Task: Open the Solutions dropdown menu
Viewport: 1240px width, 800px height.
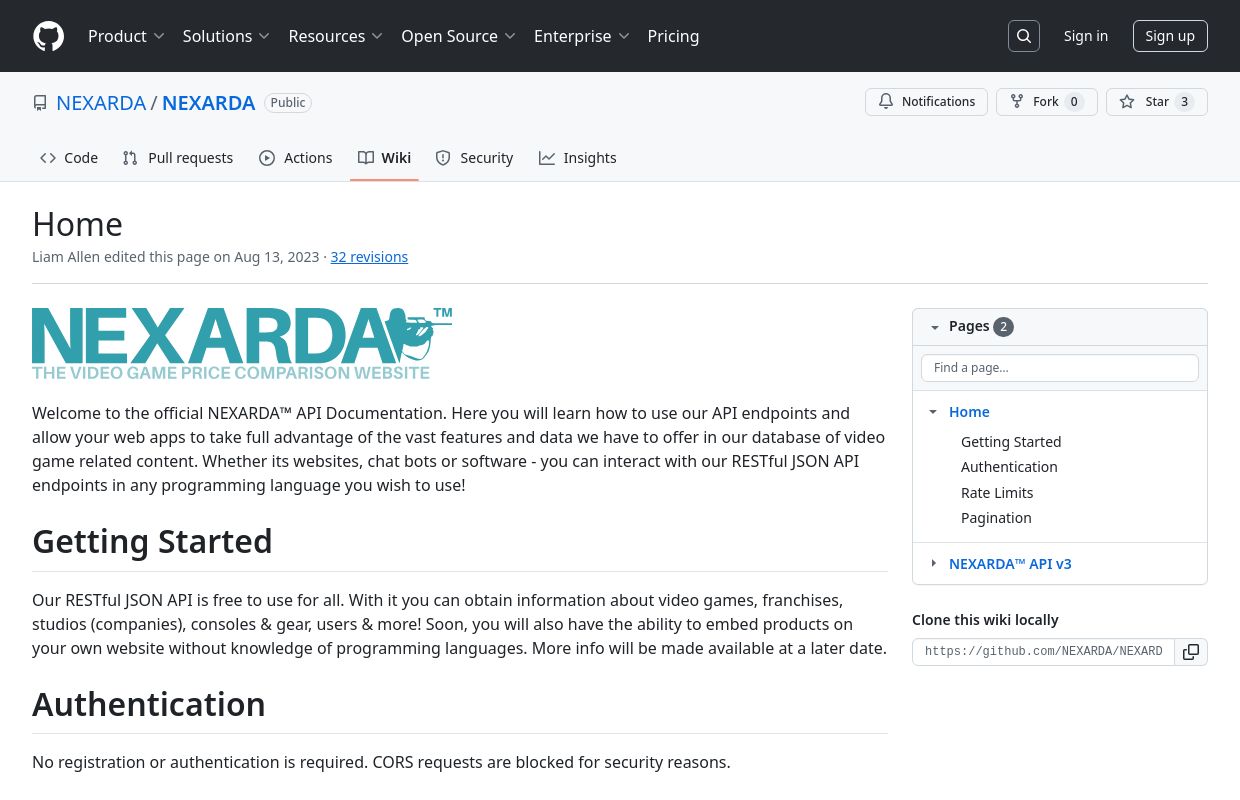Action: coord(226,36)
